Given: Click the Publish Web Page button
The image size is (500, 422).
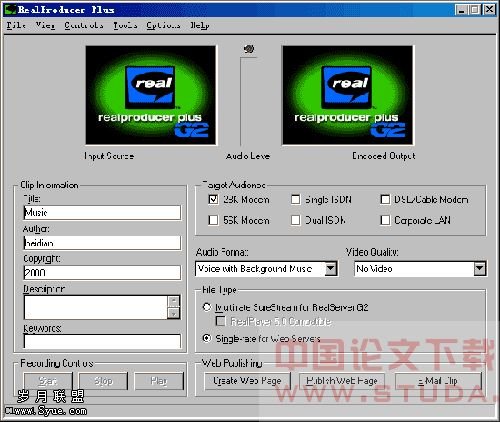Looking at the screenshot, I should point(342,381).
